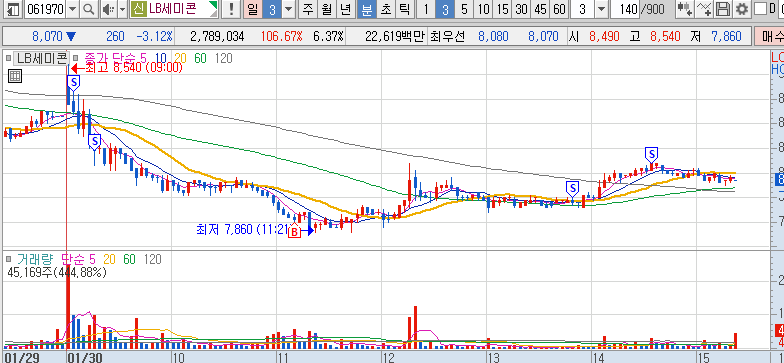Click the line indicator add icon
Viewport: 784px width, 363px height.
click(x=704, y=9)
